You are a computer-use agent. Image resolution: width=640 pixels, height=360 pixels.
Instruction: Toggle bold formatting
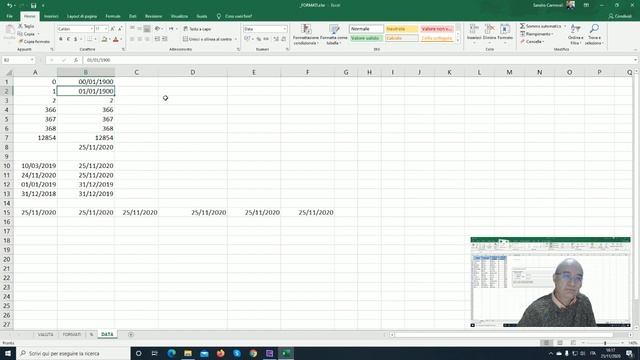pyautogui.click(x=61, y=39)
